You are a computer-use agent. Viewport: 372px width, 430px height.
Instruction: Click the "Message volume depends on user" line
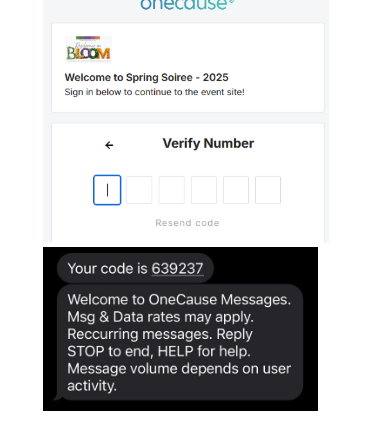point(179,369)
